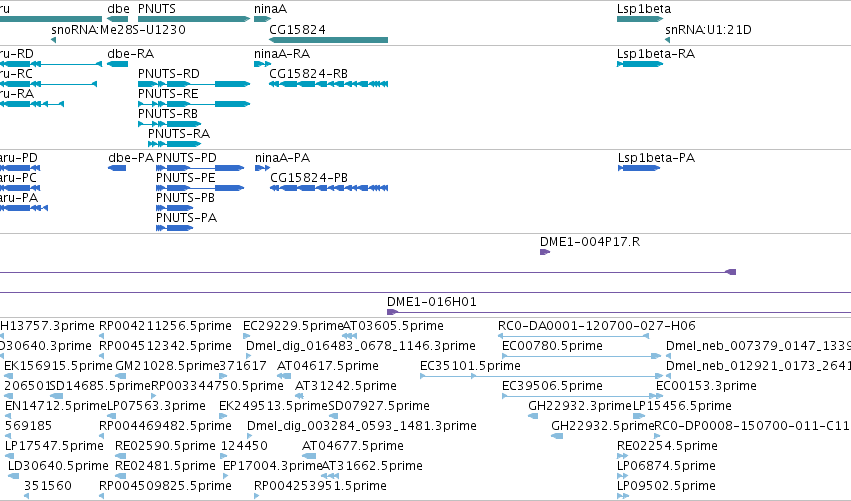Select the PNUTS-PB protein feature
The image size is (851, 501).
[x=175, y=208]
